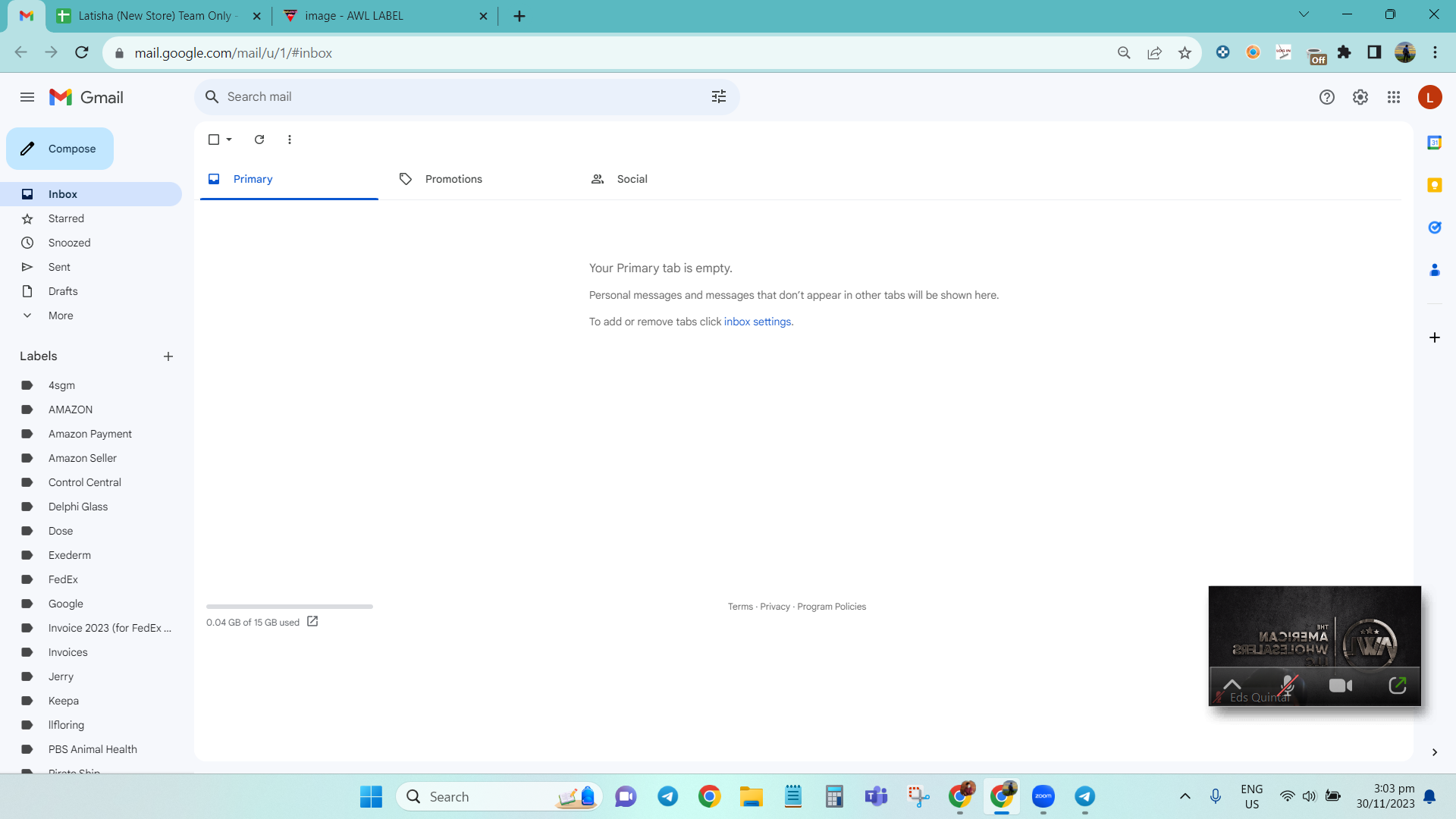Create new label with plus icon

pyautogui.click(x=168, y=356)
